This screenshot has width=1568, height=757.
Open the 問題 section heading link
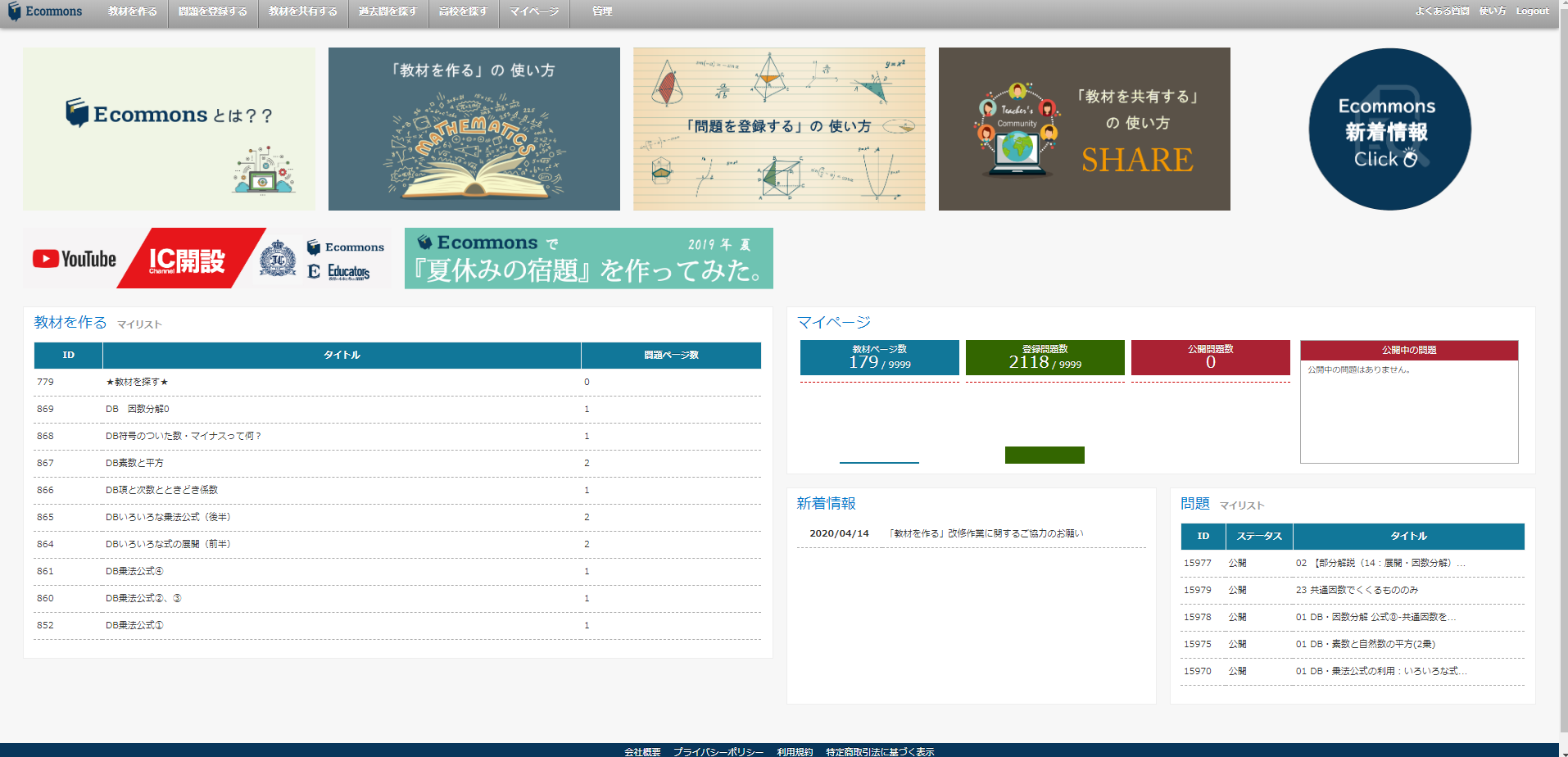[x=1195, y=504]
